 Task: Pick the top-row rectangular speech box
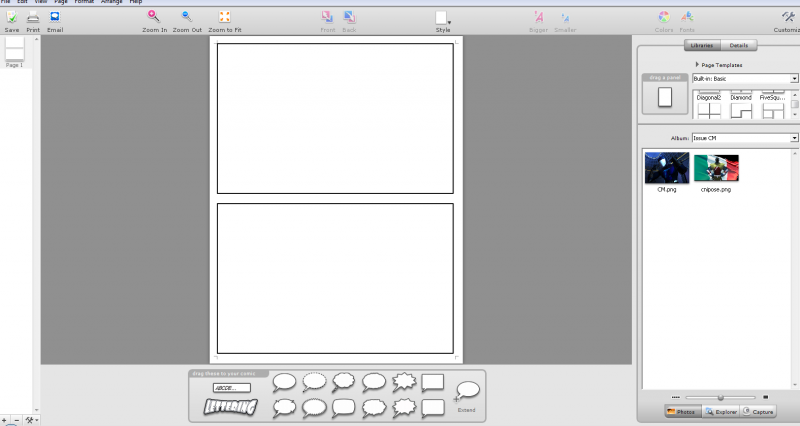tap(433, 383)
